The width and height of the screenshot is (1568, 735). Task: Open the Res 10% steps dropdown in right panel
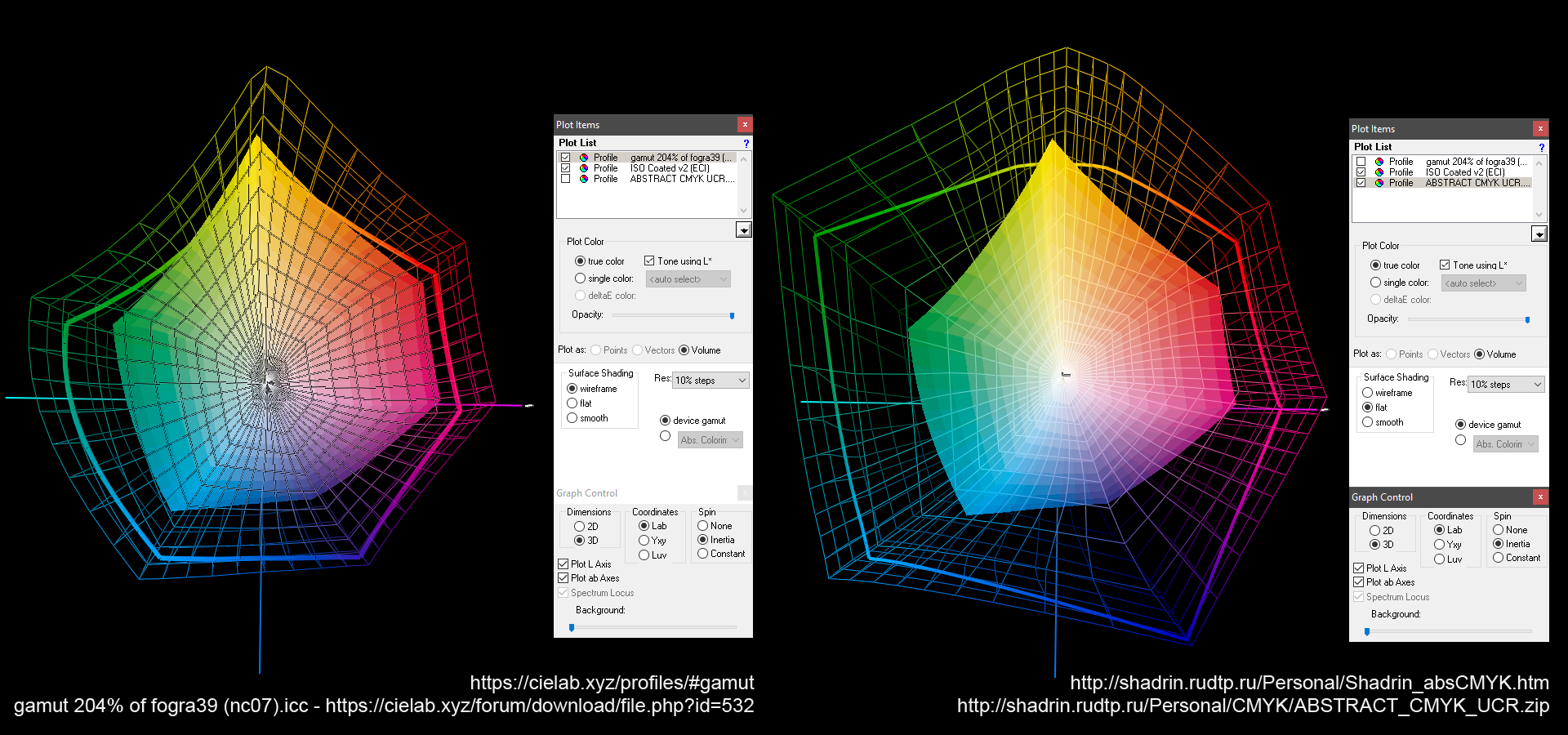coord(1506,385)
